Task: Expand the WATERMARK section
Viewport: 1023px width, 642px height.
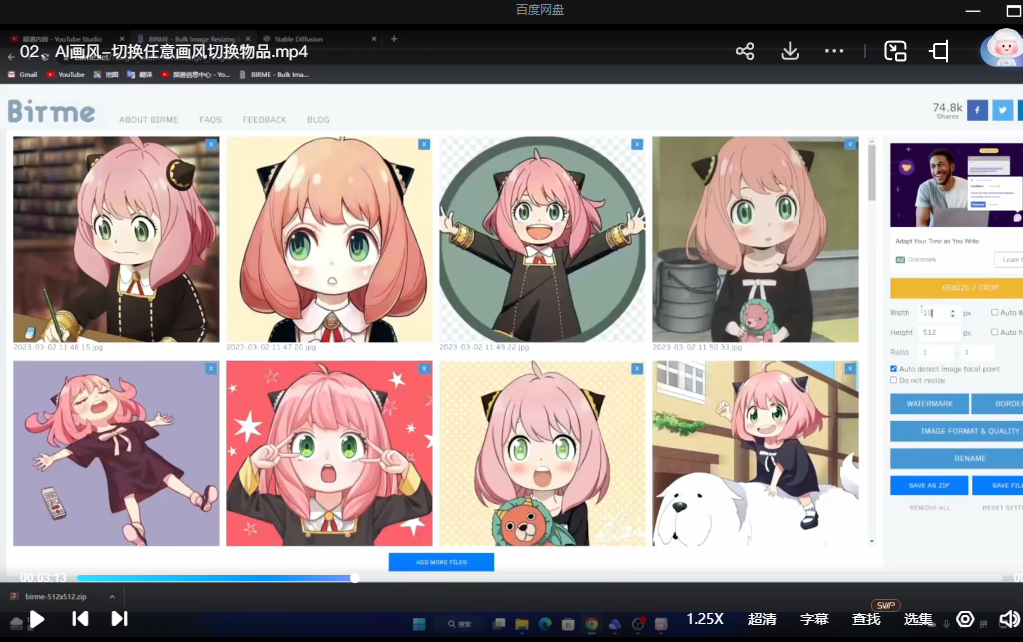Action: tap(930, 404)
